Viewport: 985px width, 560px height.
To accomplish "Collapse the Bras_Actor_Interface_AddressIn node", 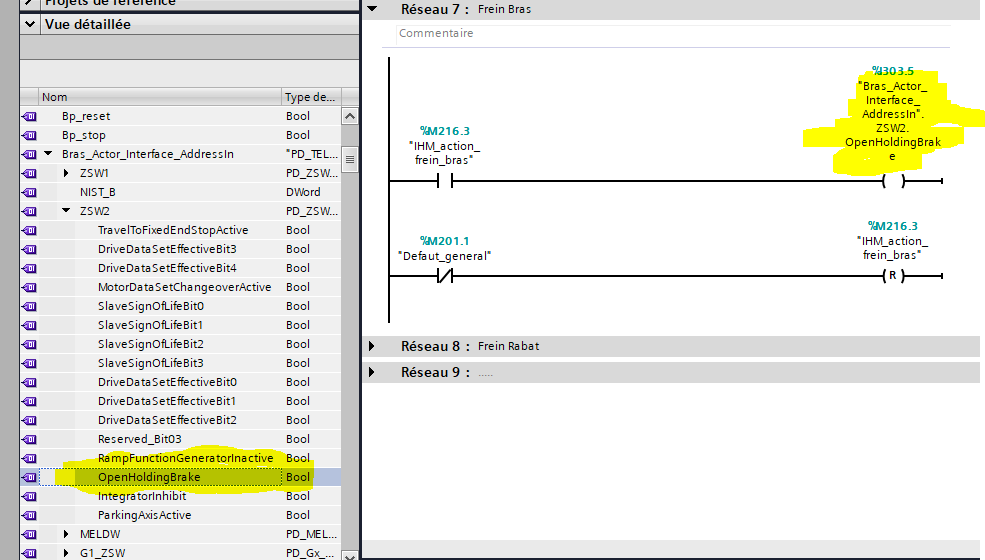I will [x=49, y=154].
